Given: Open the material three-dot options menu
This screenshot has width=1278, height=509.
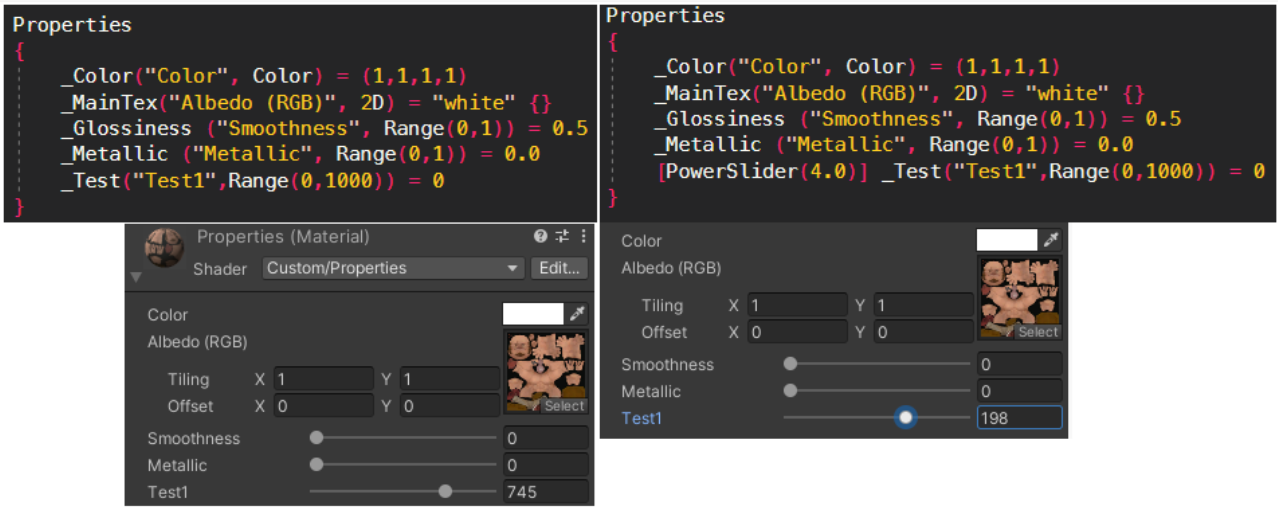Looking at the screenshot, I should [583, 237].
